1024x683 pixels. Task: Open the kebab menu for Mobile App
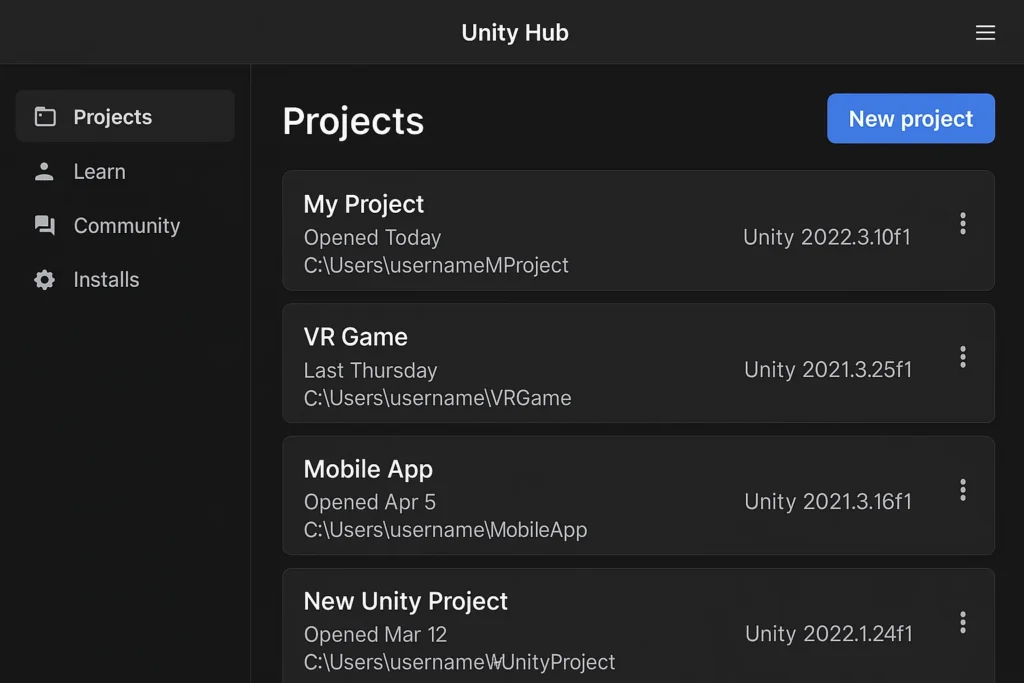[x=962, y=490]
